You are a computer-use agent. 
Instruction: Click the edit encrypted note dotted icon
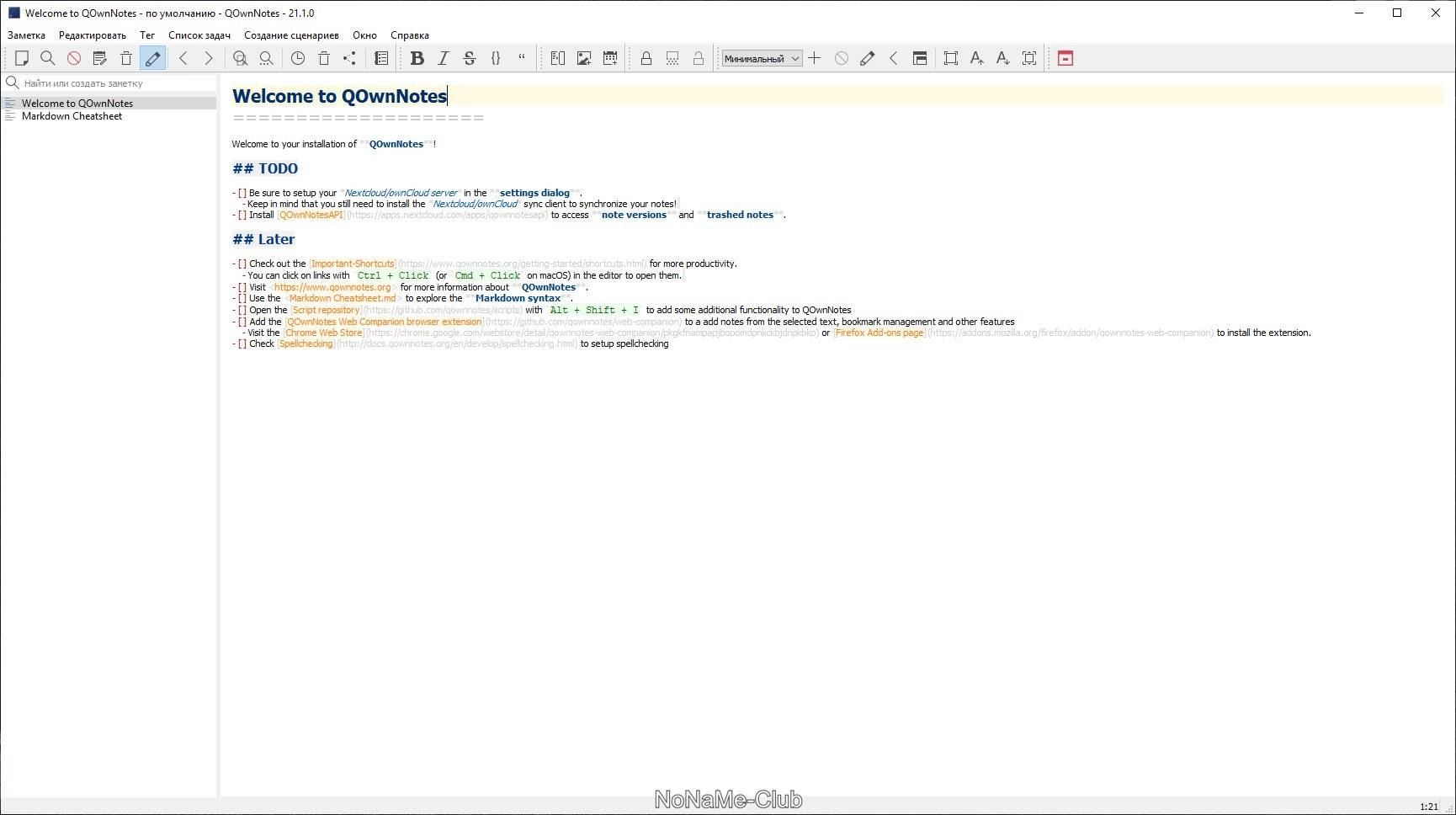[x=672, y=58]
